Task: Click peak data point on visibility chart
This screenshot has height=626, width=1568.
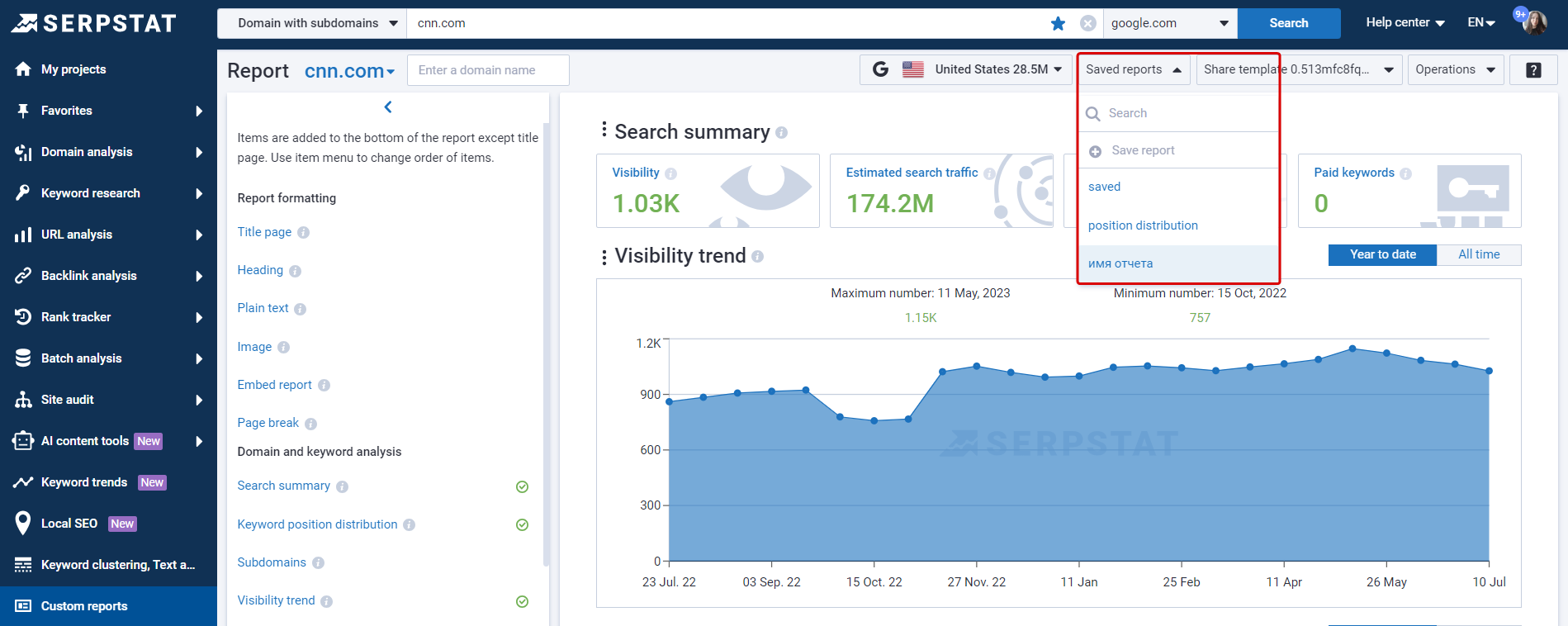Action: 1352,349
